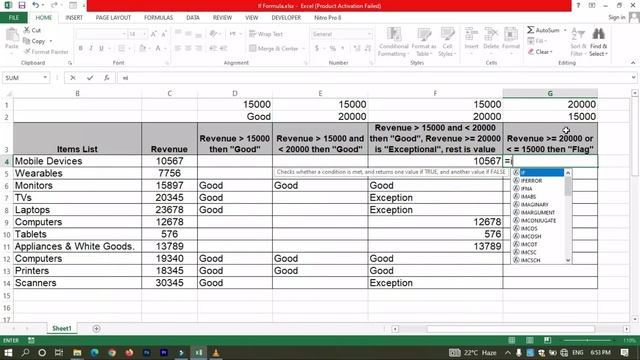
Task: Click Conditional Formatting icon
Action: [393, 34]
